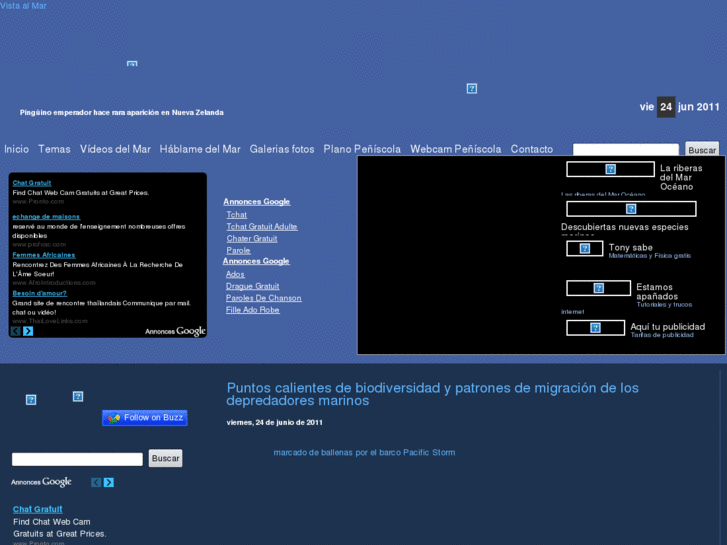Open Femmes Africaines ad link
Screen dimensions: 727x545
(44, 255)
